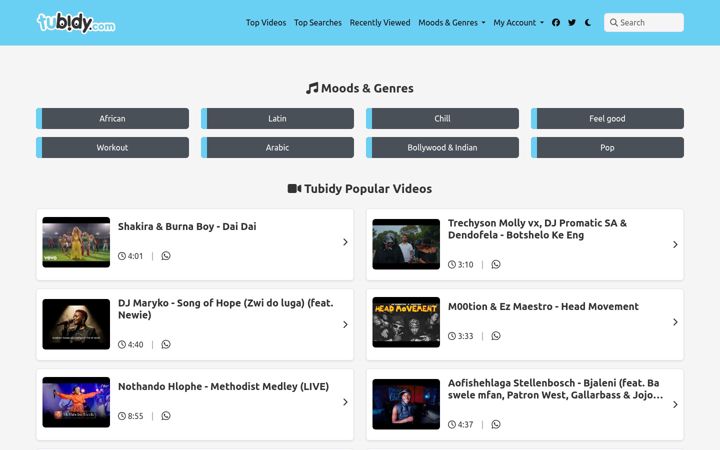Select the Latin genre button
Screen dimensions: 720x450
277,118
